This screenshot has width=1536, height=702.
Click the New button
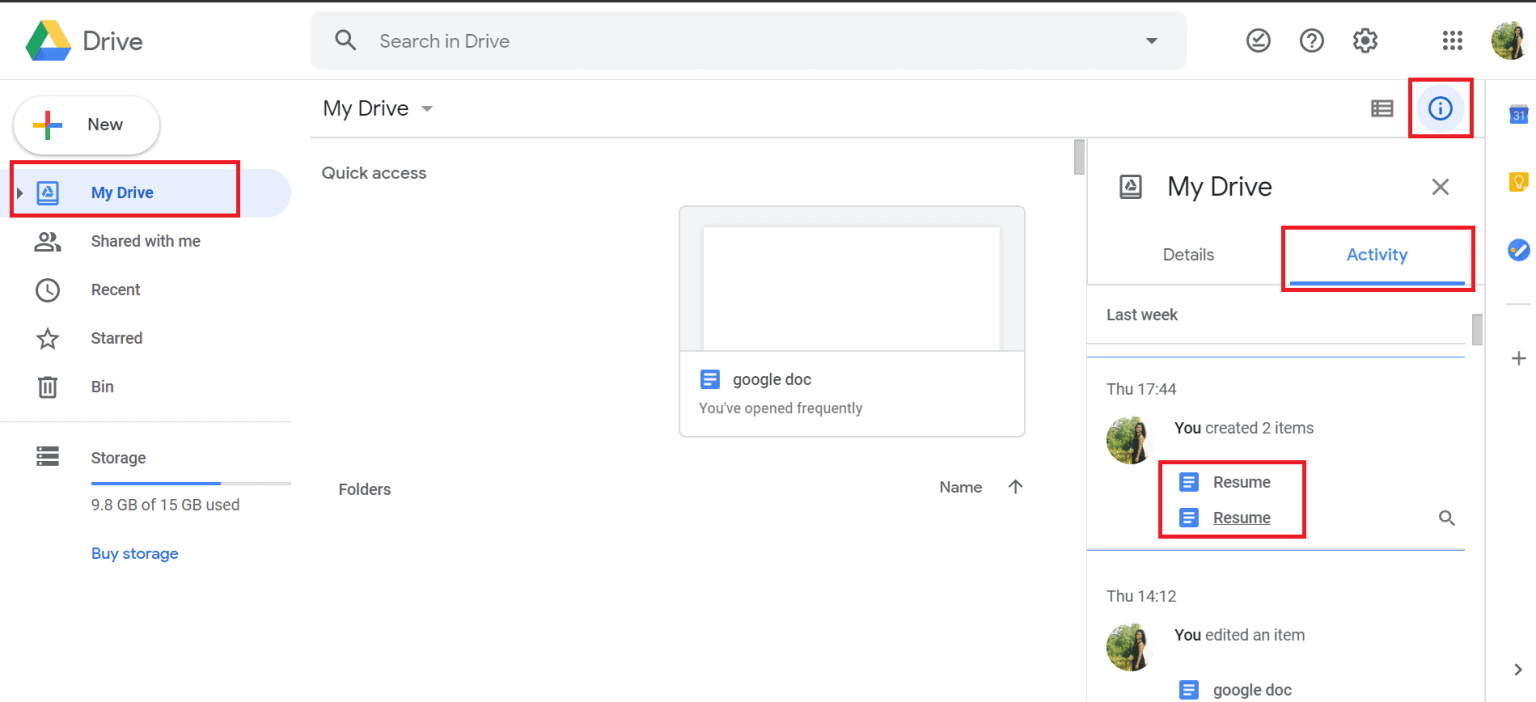pos(86,125)
